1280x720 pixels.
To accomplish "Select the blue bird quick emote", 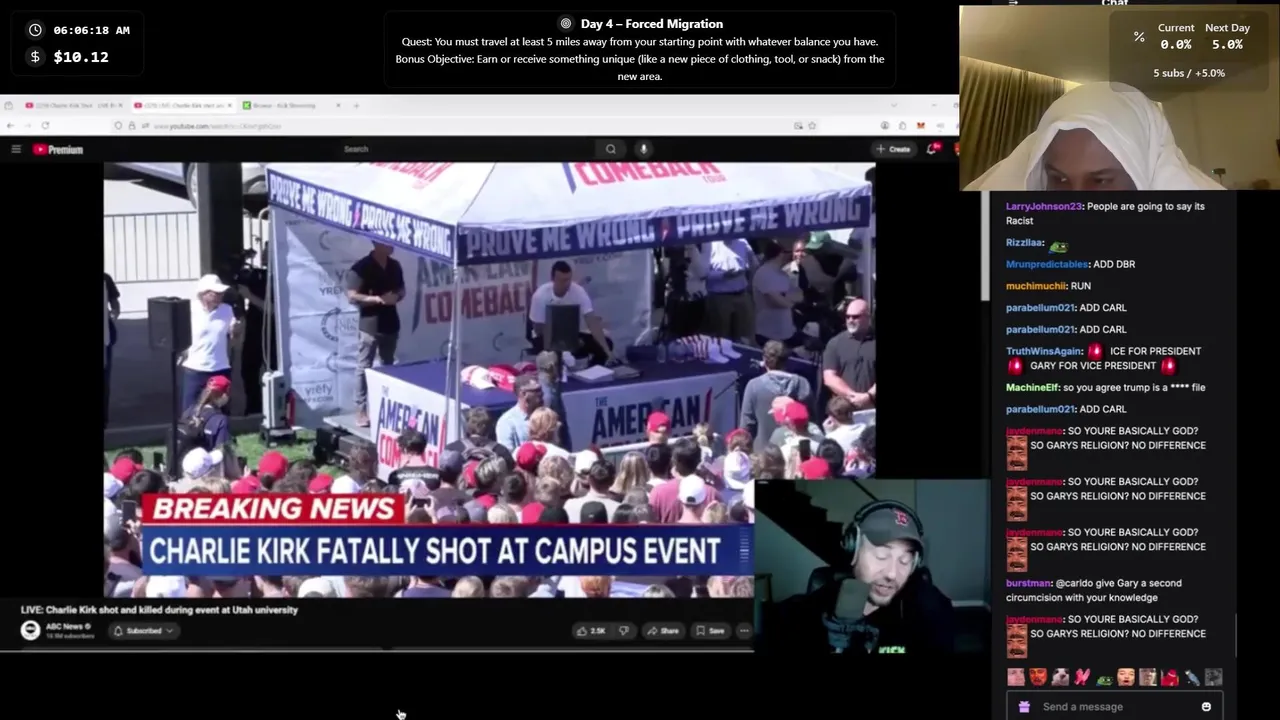I will click(x=1192, y=678).
